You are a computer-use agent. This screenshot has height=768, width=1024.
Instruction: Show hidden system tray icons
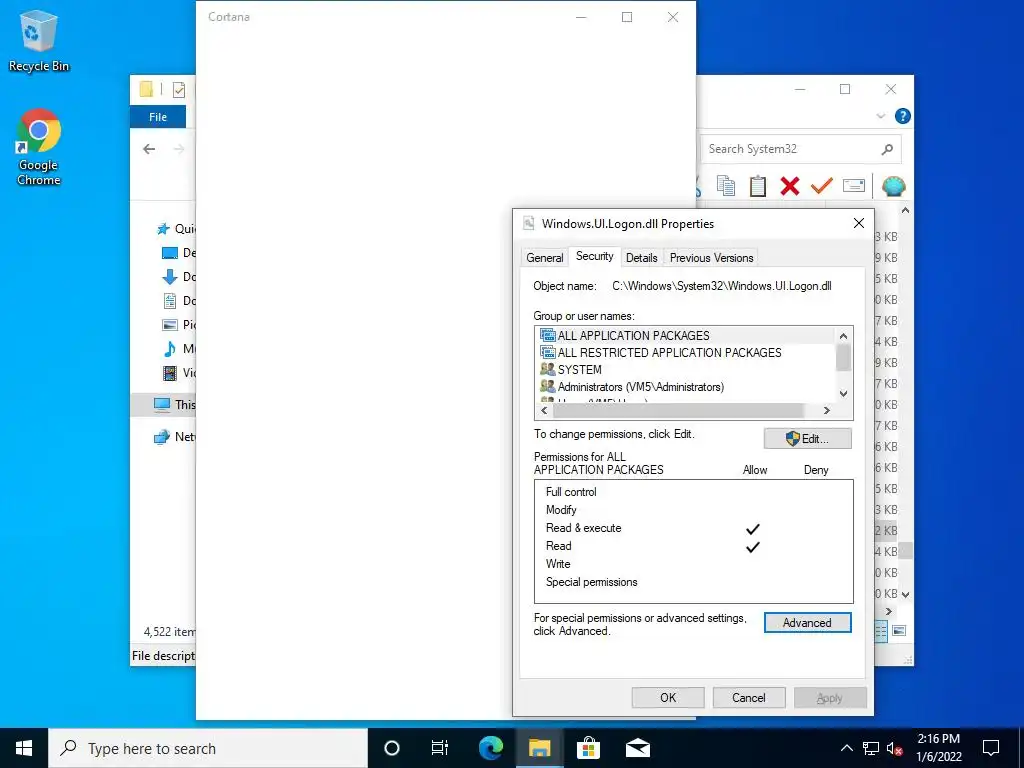846,748
